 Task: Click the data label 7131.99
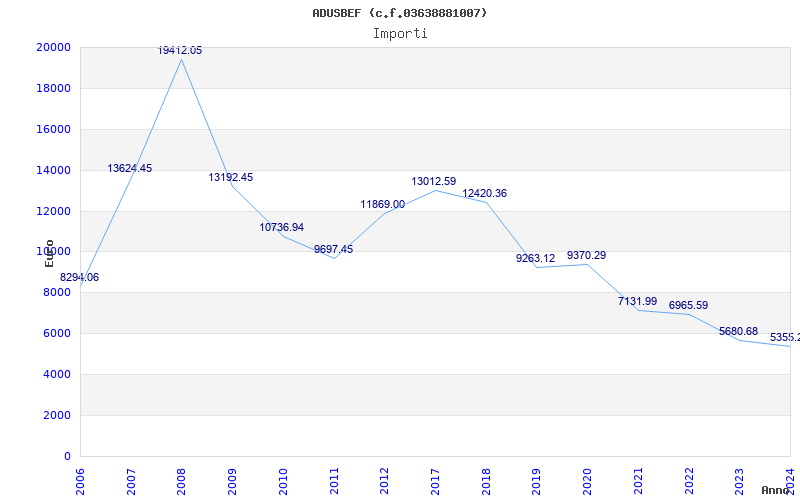637,302
